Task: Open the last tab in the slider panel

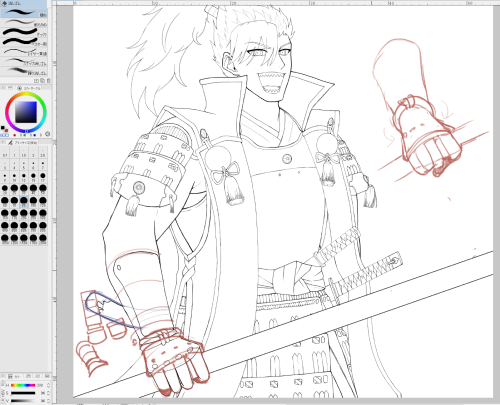Action: click(x=47, y=376)
